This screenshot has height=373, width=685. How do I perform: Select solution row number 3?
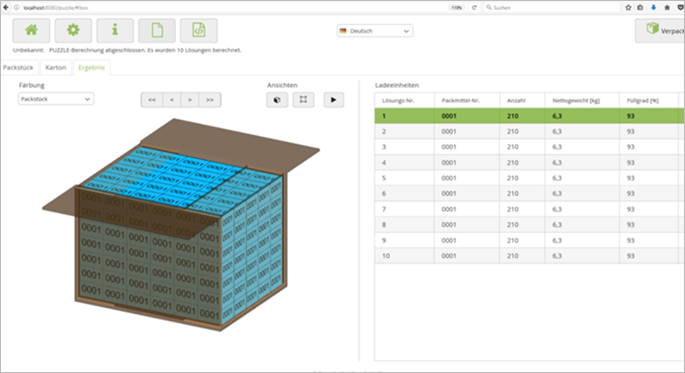[529, 147]
